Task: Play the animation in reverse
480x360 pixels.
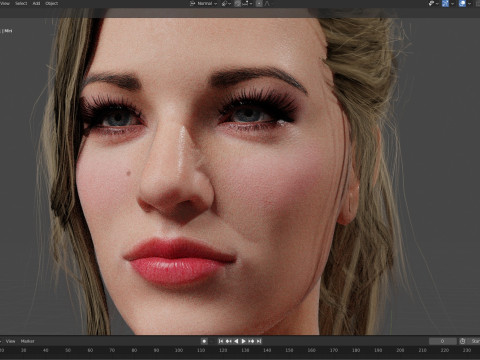Action: [236, 341]
